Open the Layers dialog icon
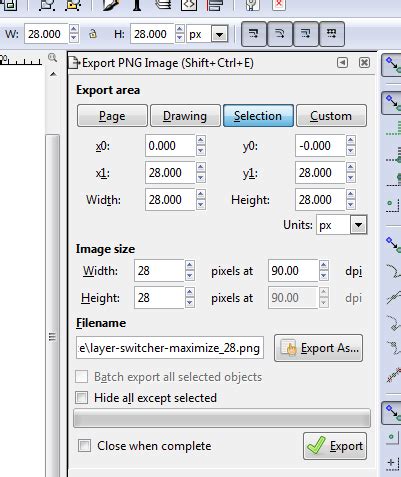The image size is (401, 477). 163,5
